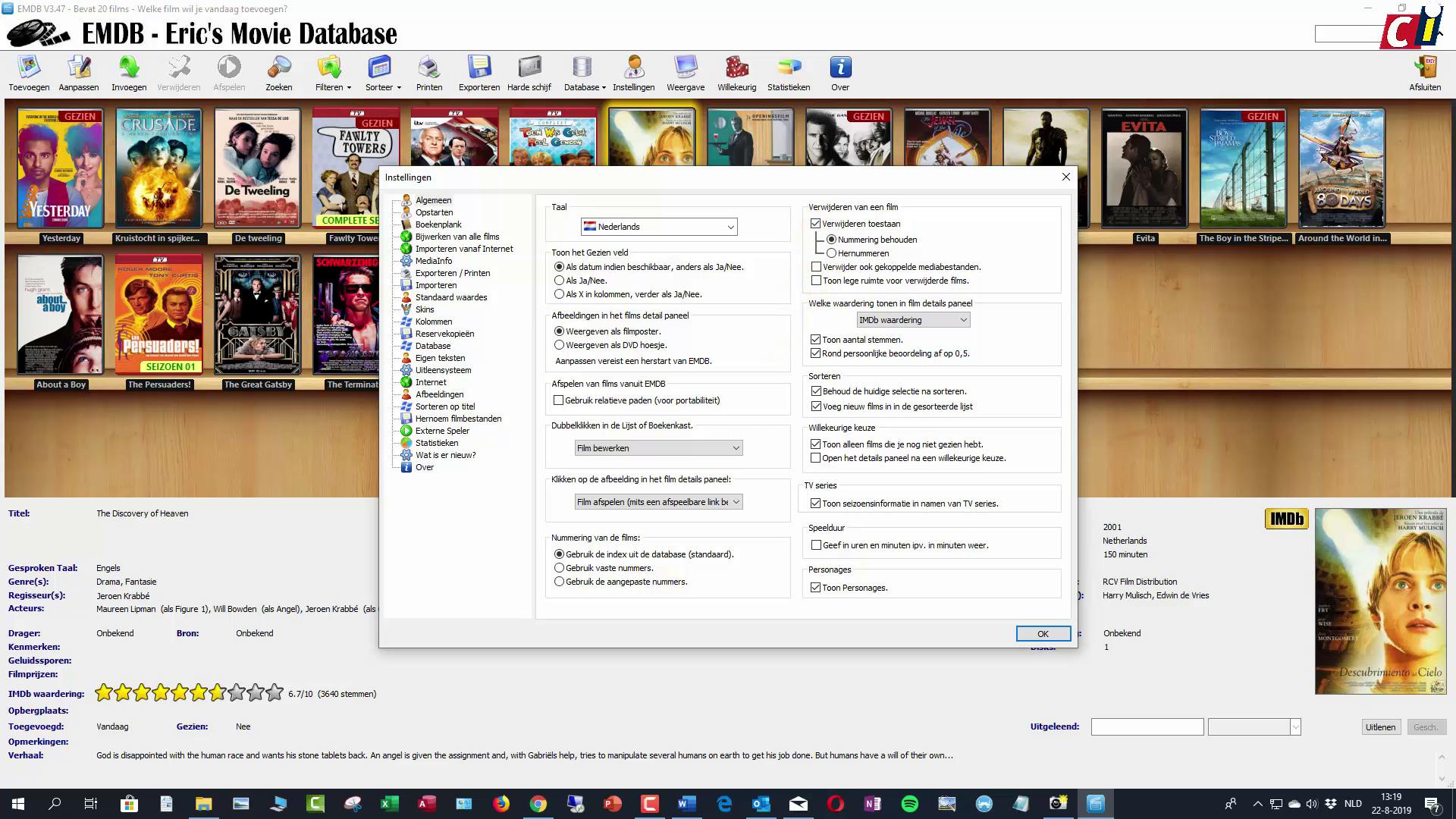The width and height of the screenshot is (1456, 819).
Task: Click the Afsluiten exit icon
Action: tap(1425, 68)
